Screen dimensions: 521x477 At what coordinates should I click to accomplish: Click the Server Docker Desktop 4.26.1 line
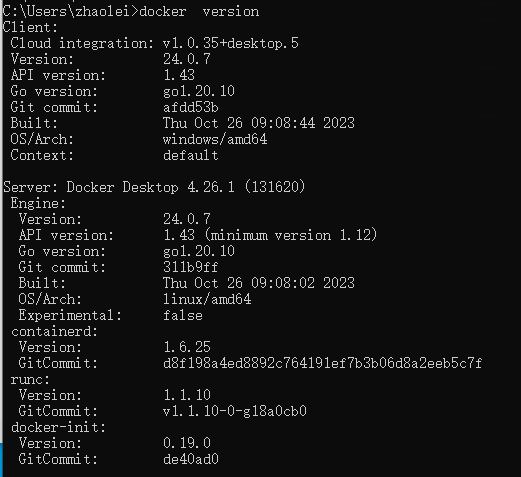(154, 187)
